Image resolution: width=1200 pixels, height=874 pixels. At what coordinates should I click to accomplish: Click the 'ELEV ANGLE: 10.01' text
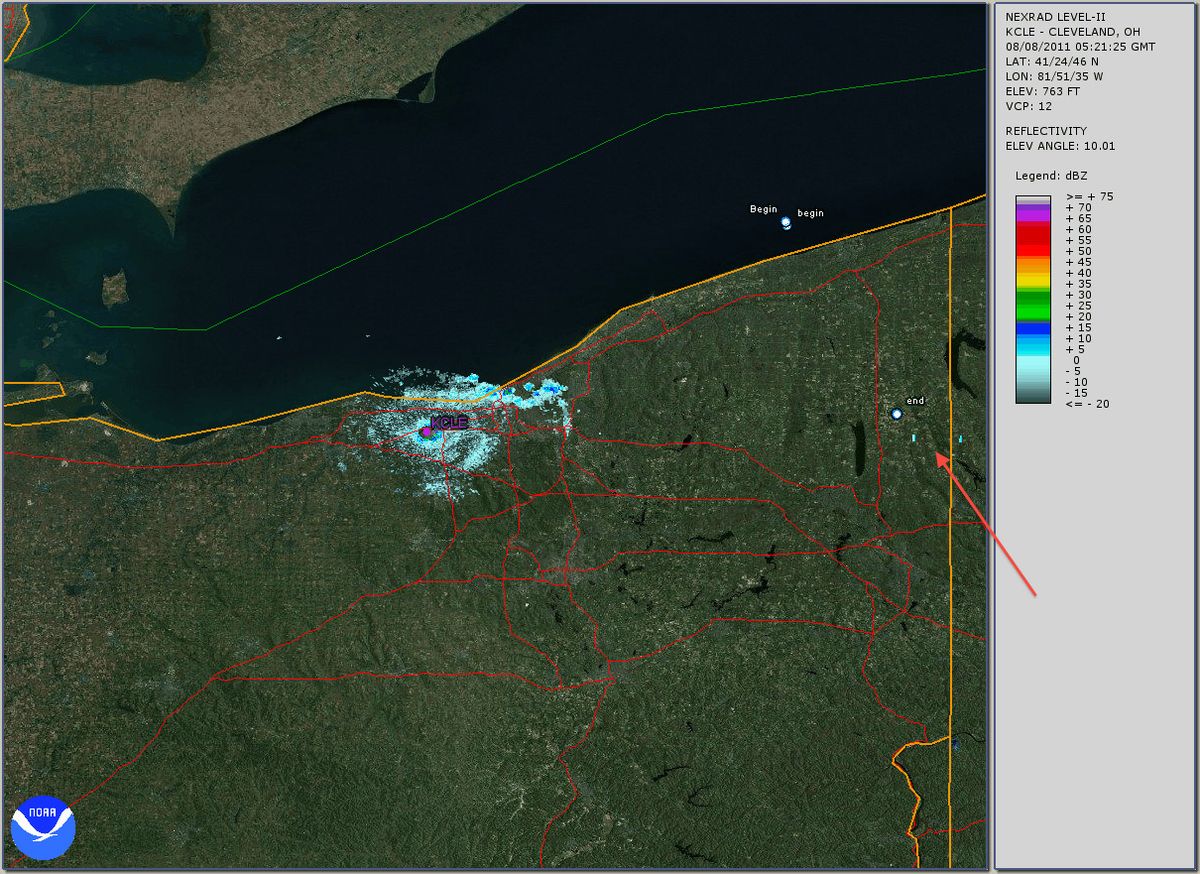(1062, 145)
